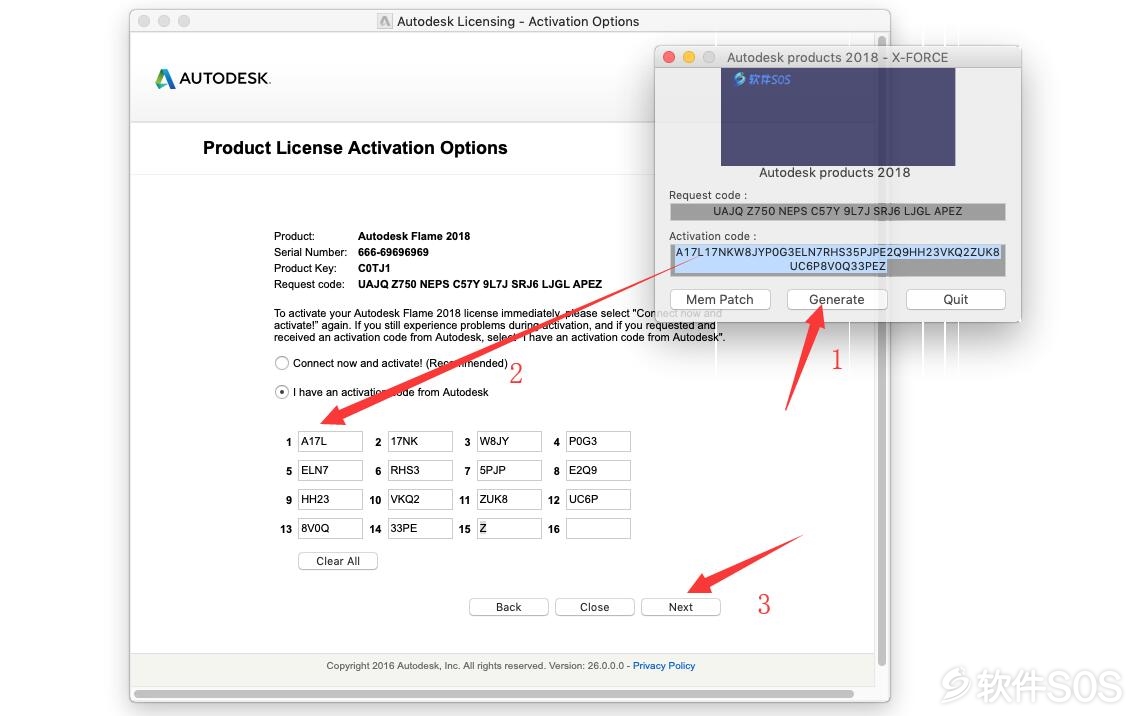Click the product key "C0TJ1"
This screenshot has width=1139, height=716.
pos(374,268)
